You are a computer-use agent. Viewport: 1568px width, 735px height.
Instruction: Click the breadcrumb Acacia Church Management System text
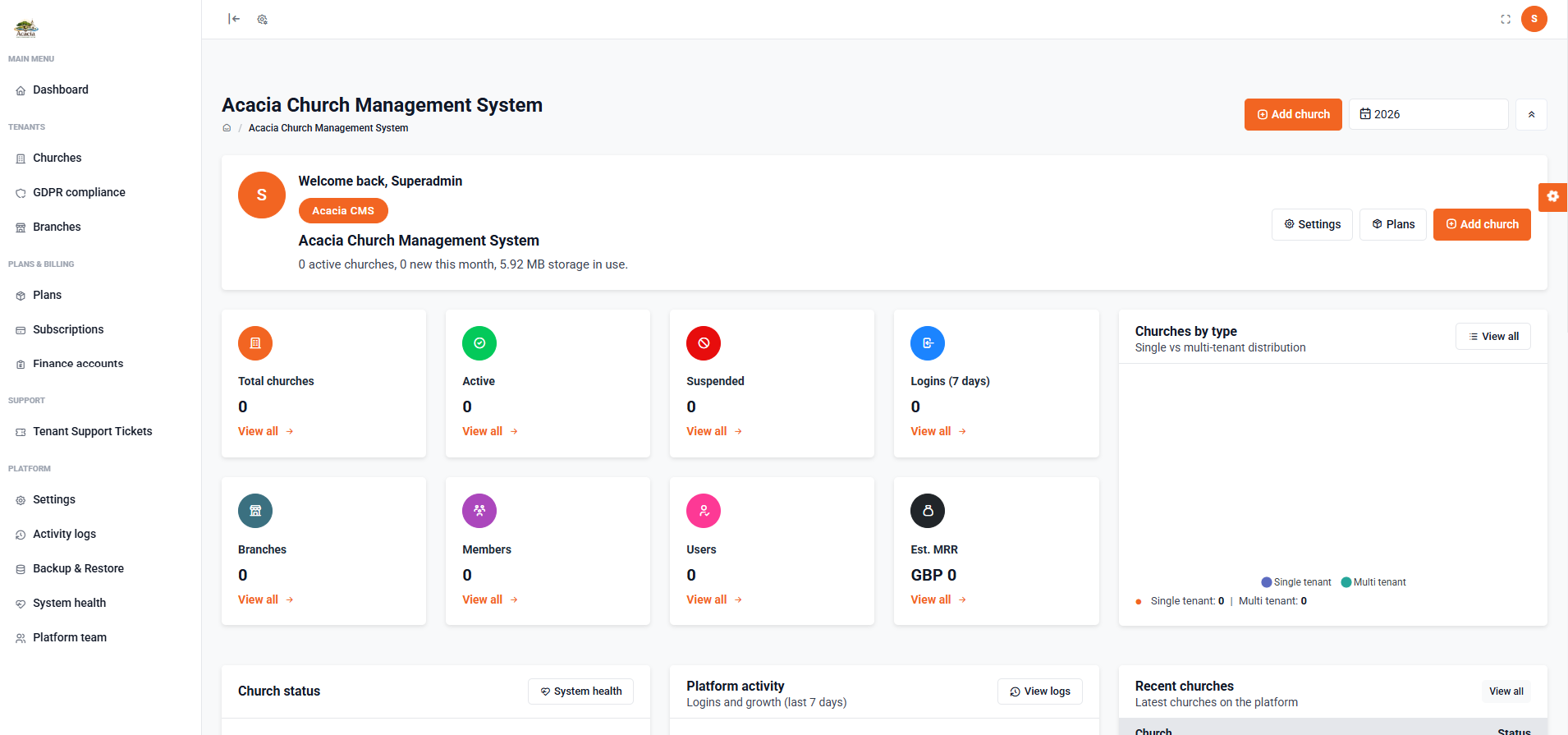point(328,128)
